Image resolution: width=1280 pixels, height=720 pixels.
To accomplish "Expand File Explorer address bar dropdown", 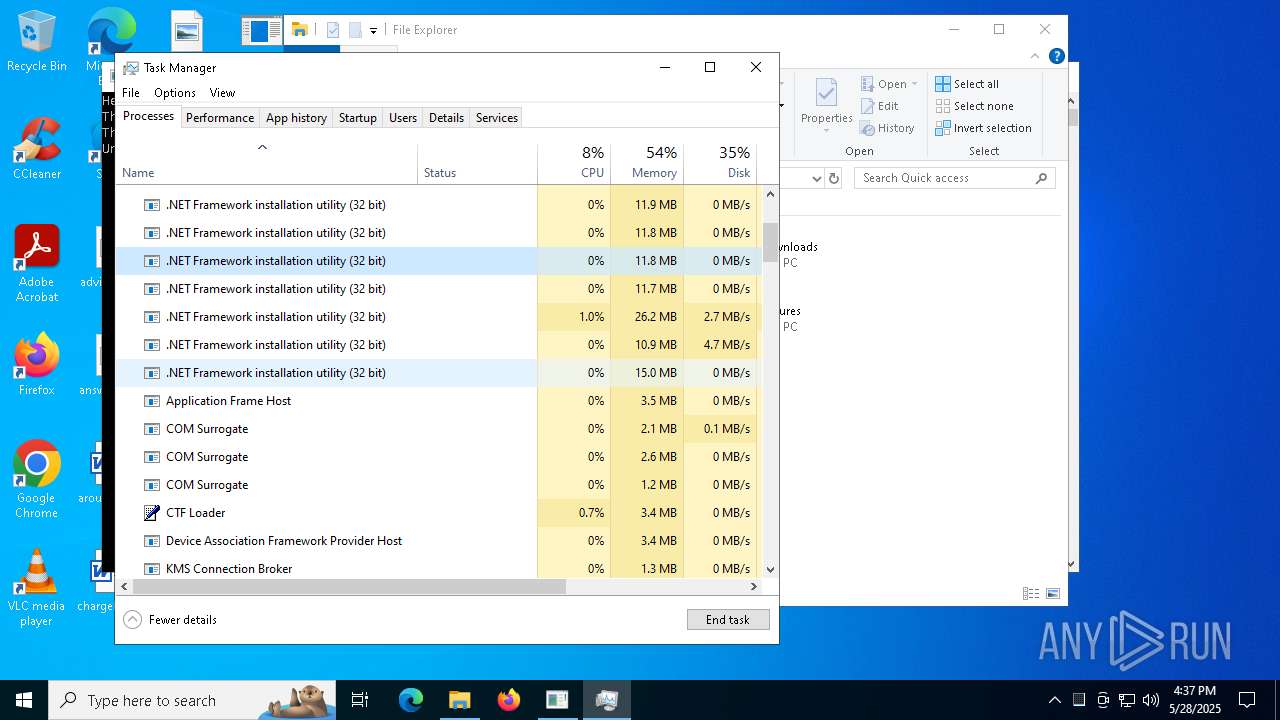I will point(816,178).
